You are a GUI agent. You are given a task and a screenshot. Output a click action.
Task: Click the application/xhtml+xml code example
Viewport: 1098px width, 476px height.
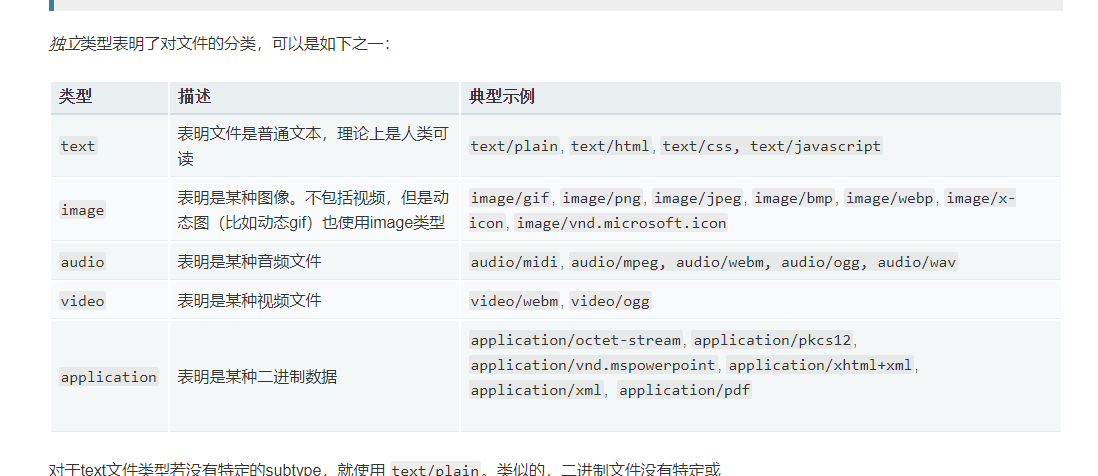821,365
